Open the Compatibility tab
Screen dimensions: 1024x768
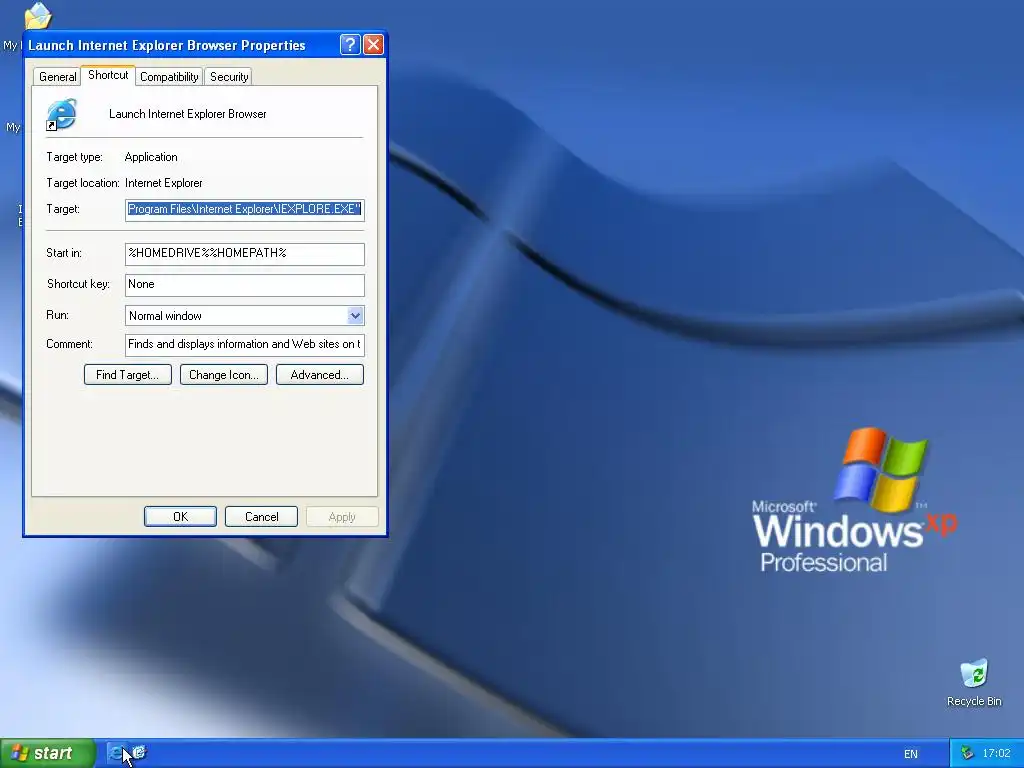pyautogui.click(x=169, y=77)
